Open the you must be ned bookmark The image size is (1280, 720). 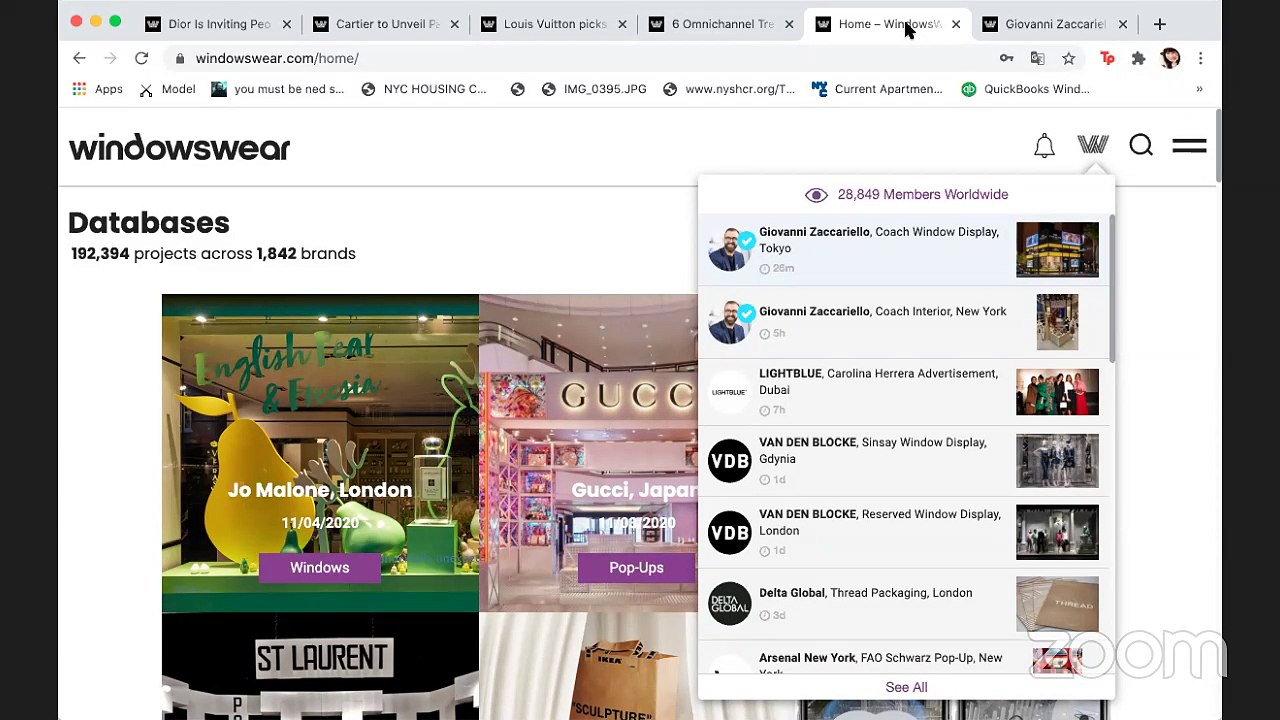[277, 89]
